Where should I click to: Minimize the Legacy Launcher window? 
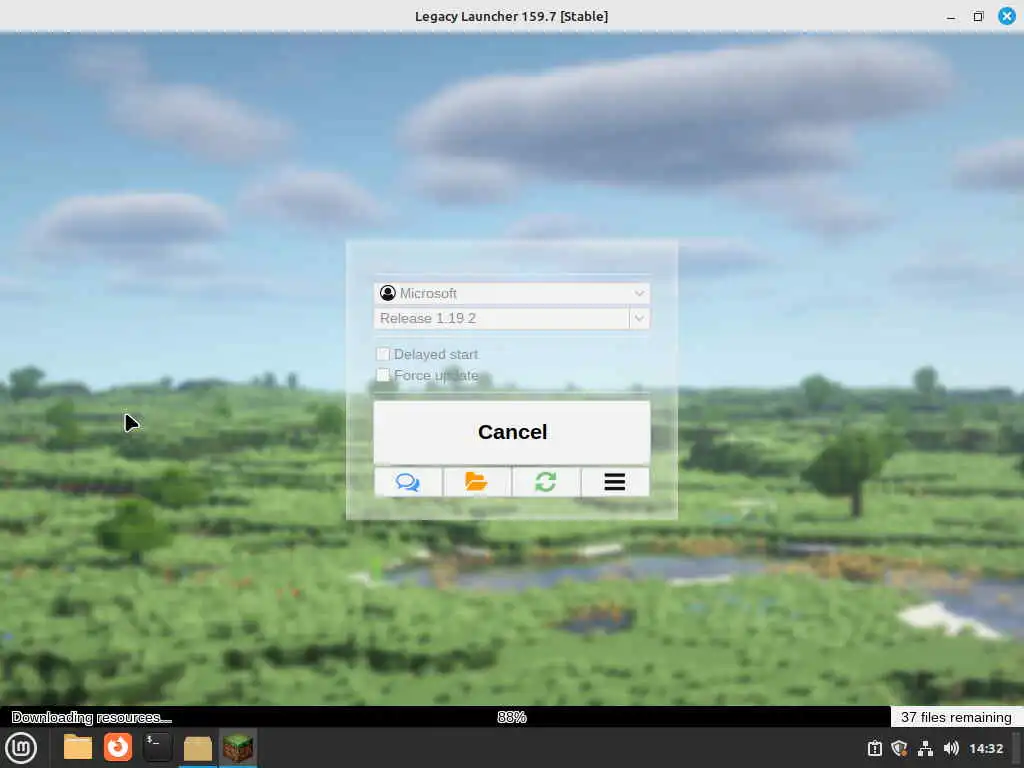[951, 17]
